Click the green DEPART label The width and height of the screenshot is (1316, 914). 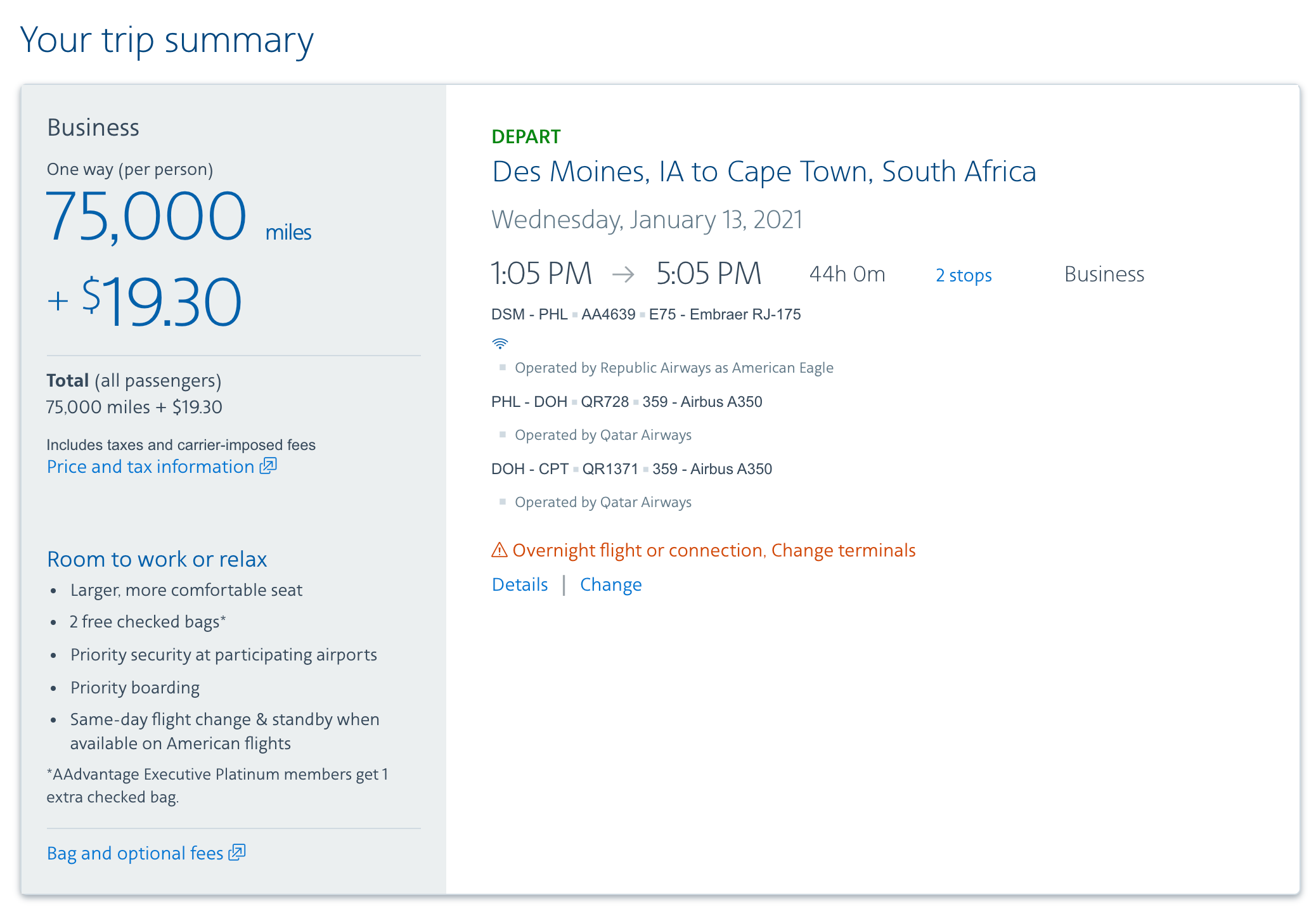click(x=526, y=136)
